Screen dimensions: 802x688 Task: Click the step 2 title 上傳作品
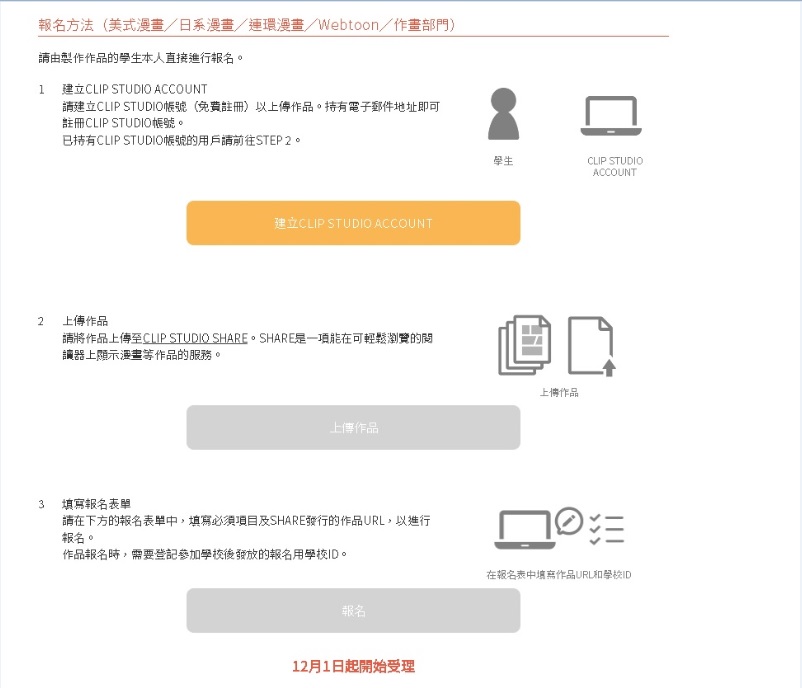pyautogui.click(x=85, y=321)
